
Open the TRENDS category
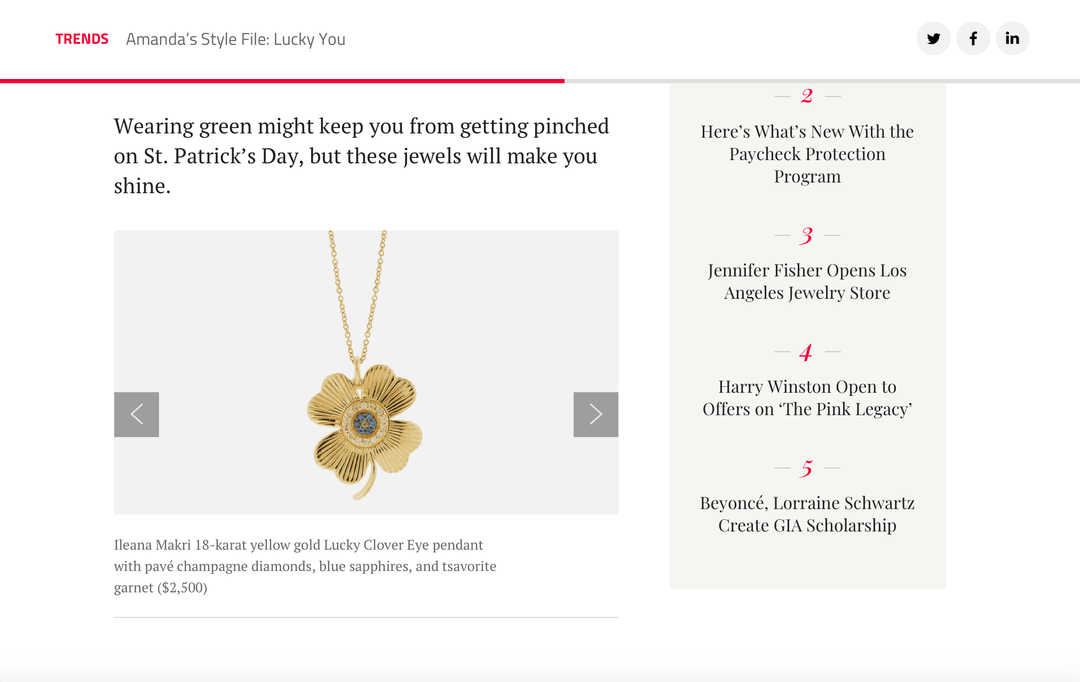[82, 39]
